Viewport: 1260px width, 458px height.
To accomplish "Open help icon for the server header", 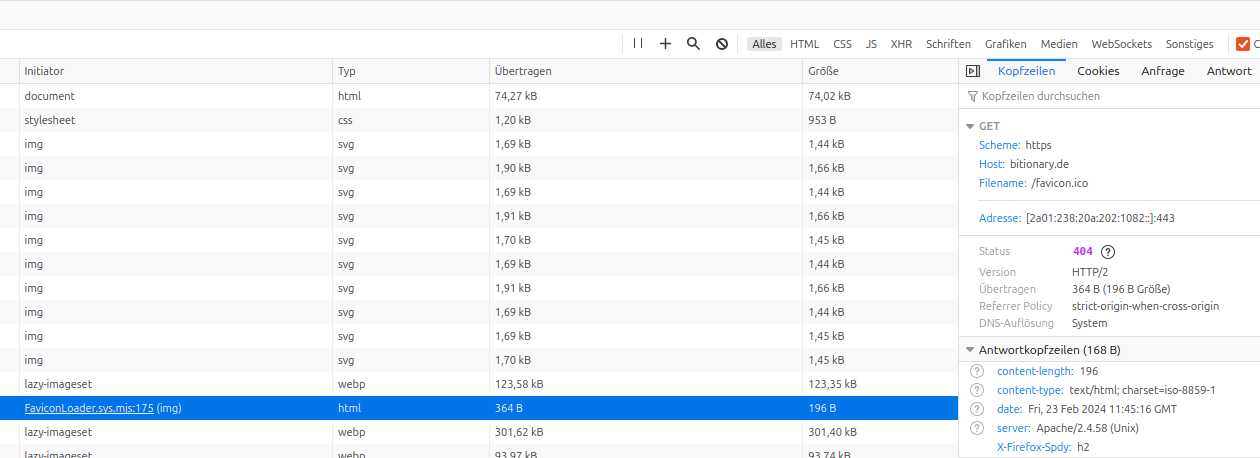I will (977, 428).
